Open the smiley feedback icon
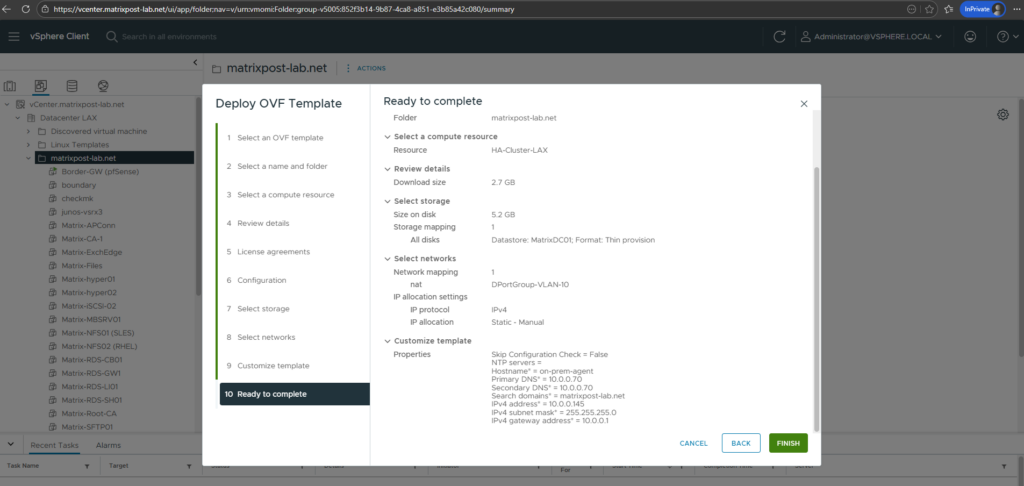1024x486 pixels. click(970, 37)
